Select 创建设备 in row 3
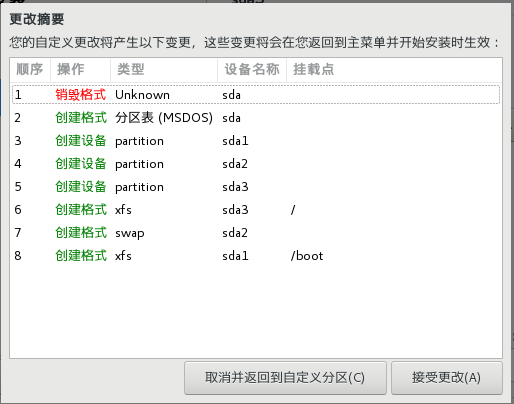 point(81,141)
